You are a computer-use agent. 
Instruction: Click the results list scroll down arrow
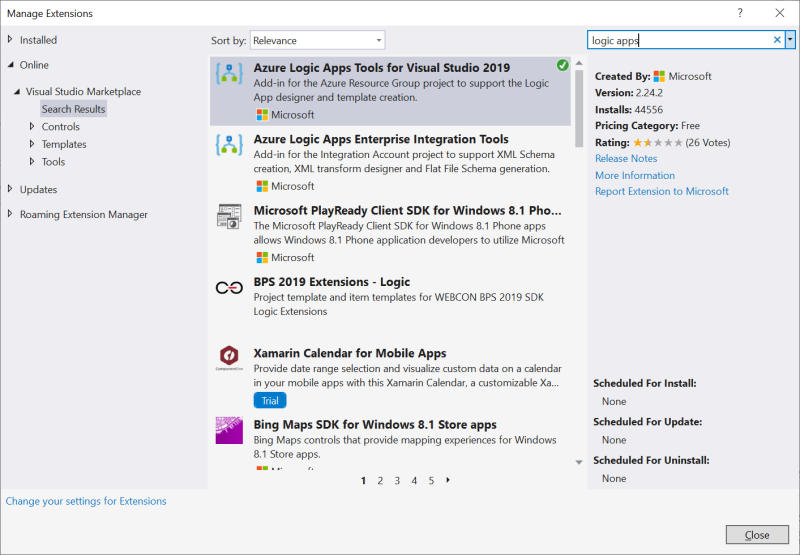click(579, 462)
